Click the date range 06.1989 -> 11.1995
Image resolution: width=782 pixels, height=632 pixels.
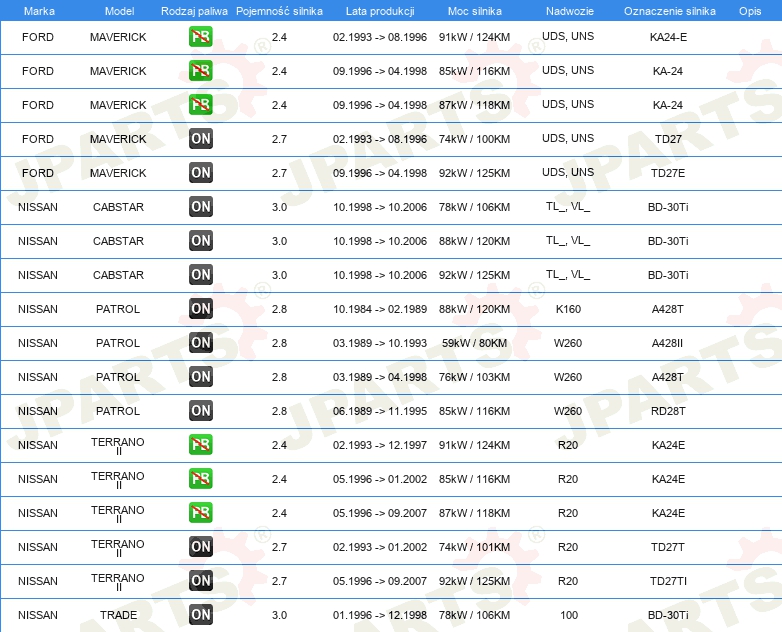click(380, 411)
